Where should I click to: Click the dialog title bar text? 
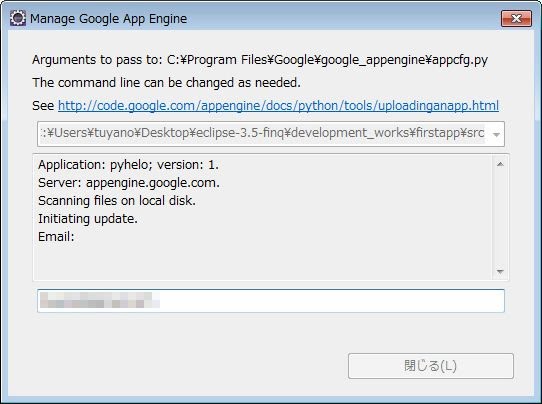(x=109, y=19)
